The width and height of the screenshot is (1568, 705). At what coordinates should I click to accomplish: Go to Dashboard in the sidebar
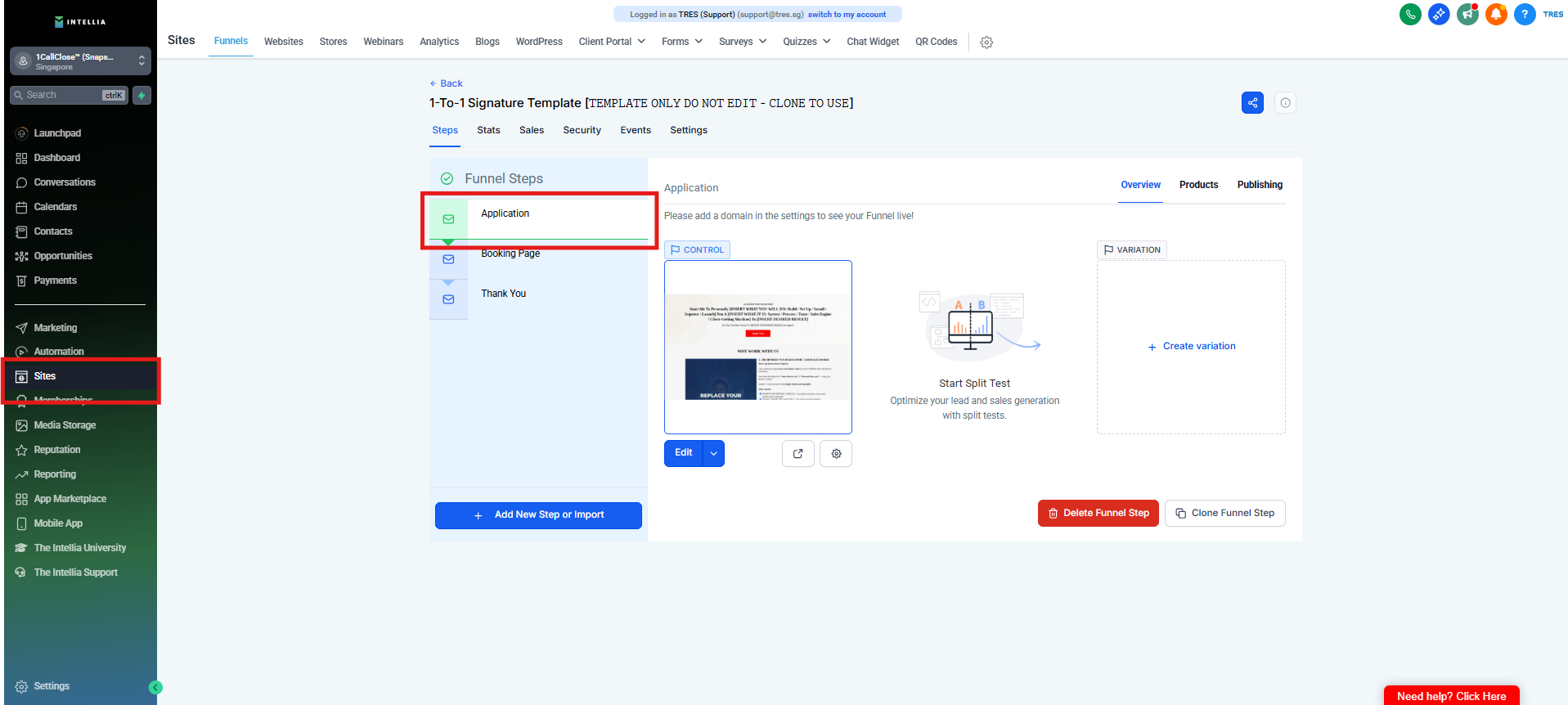(x=57, y=158)
